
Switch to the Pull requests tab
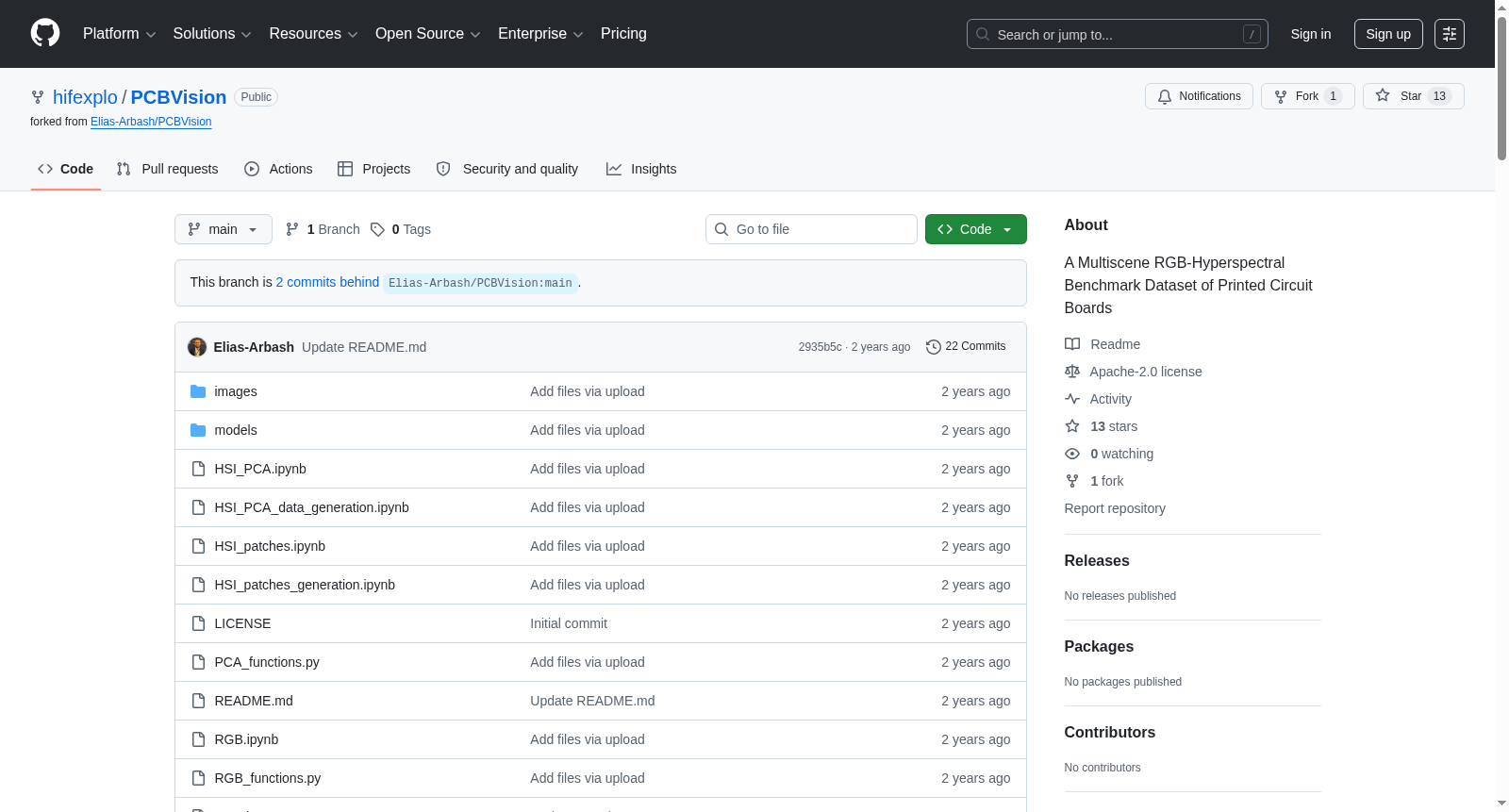[168, 169]
